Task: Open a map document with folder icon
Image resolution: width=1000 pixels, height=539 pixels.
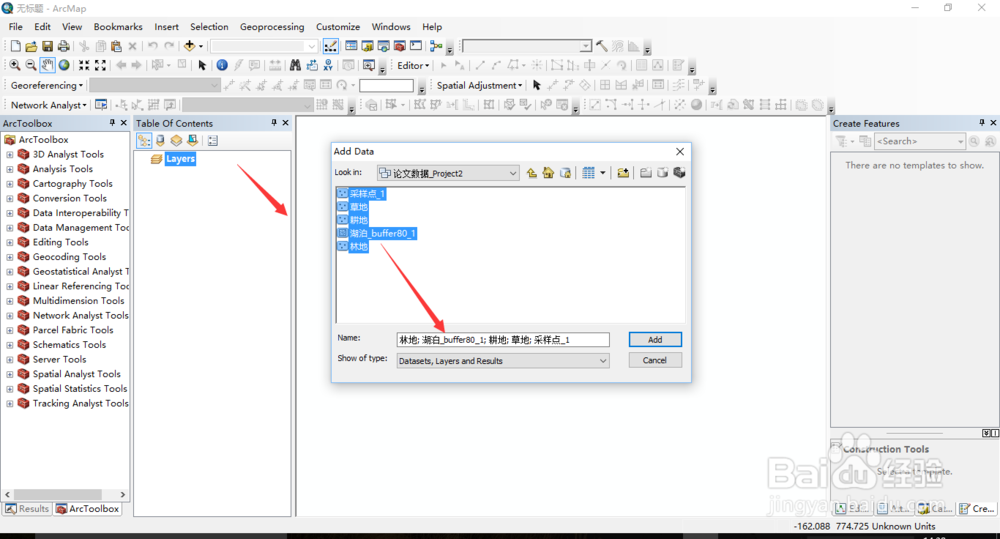Action: [31, 46]
